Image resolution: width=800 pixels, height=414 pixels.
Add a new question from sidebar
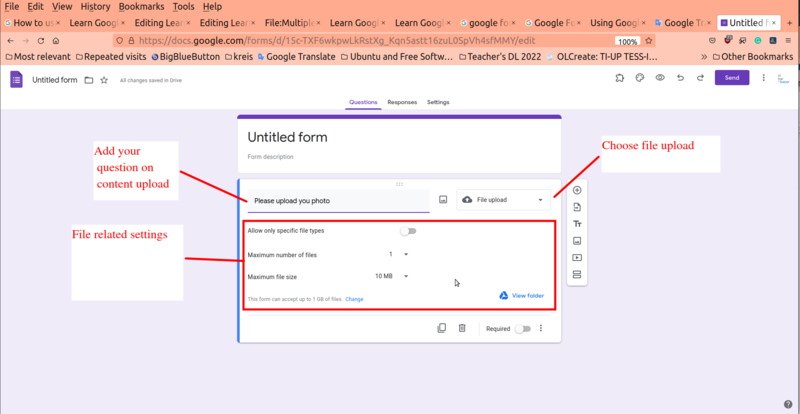click(577, 190)
